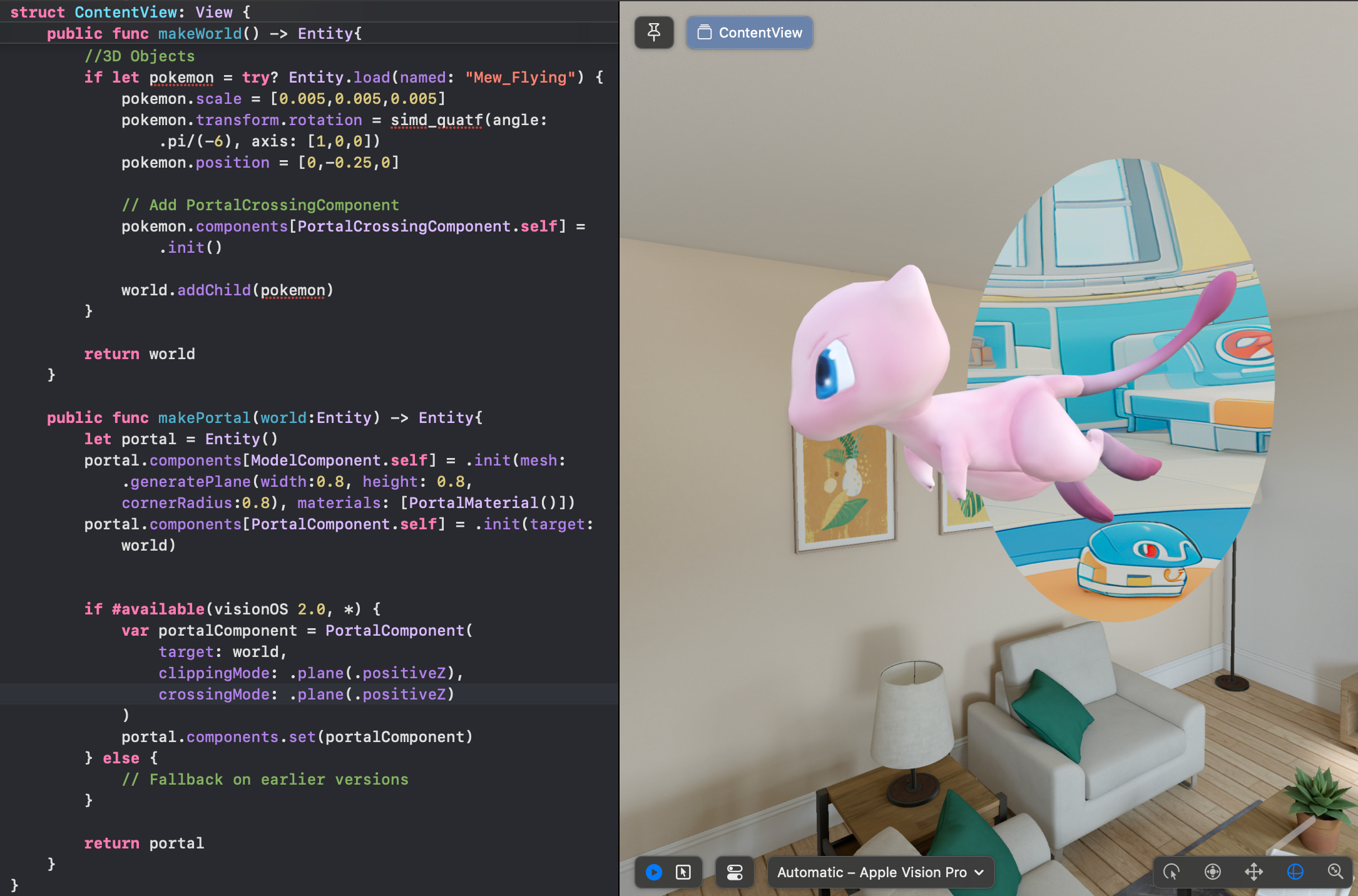This screenshot has width=1358, height=896.
Task: Click the "Mew_Flying" string in code
Action: tap(519, 78)
